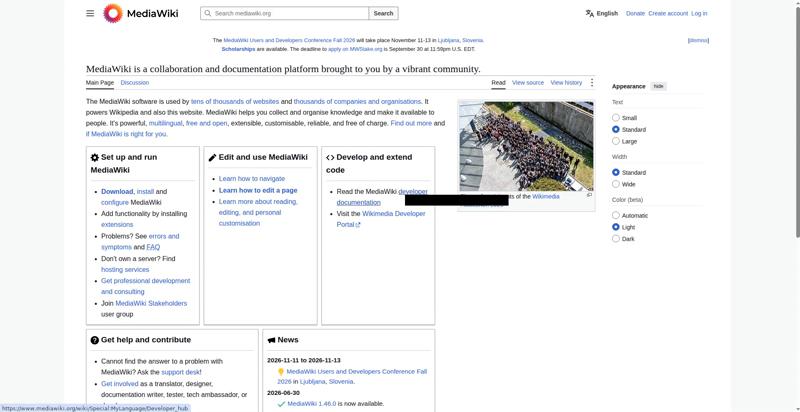Select Standard text size
Viewport: 800px width, 412px height.
(x=616, y=130)
